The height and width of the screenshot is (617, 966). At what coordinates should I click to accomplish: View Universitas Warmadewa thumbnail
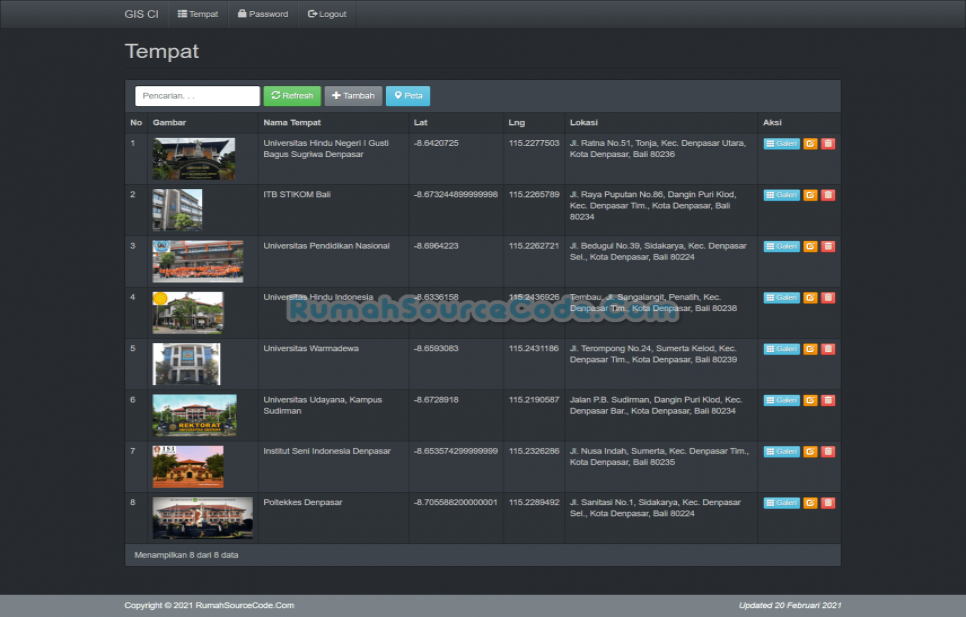pos(186,364)
